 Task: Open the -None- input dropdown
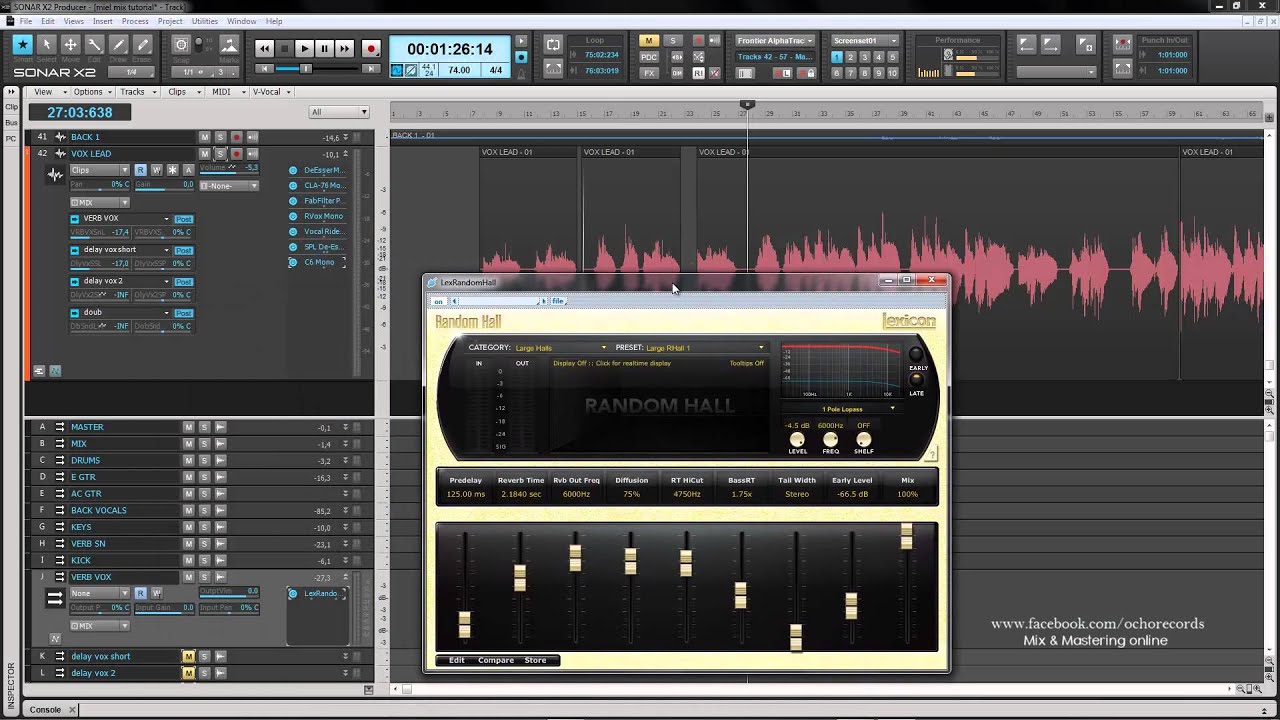(229, 186)
